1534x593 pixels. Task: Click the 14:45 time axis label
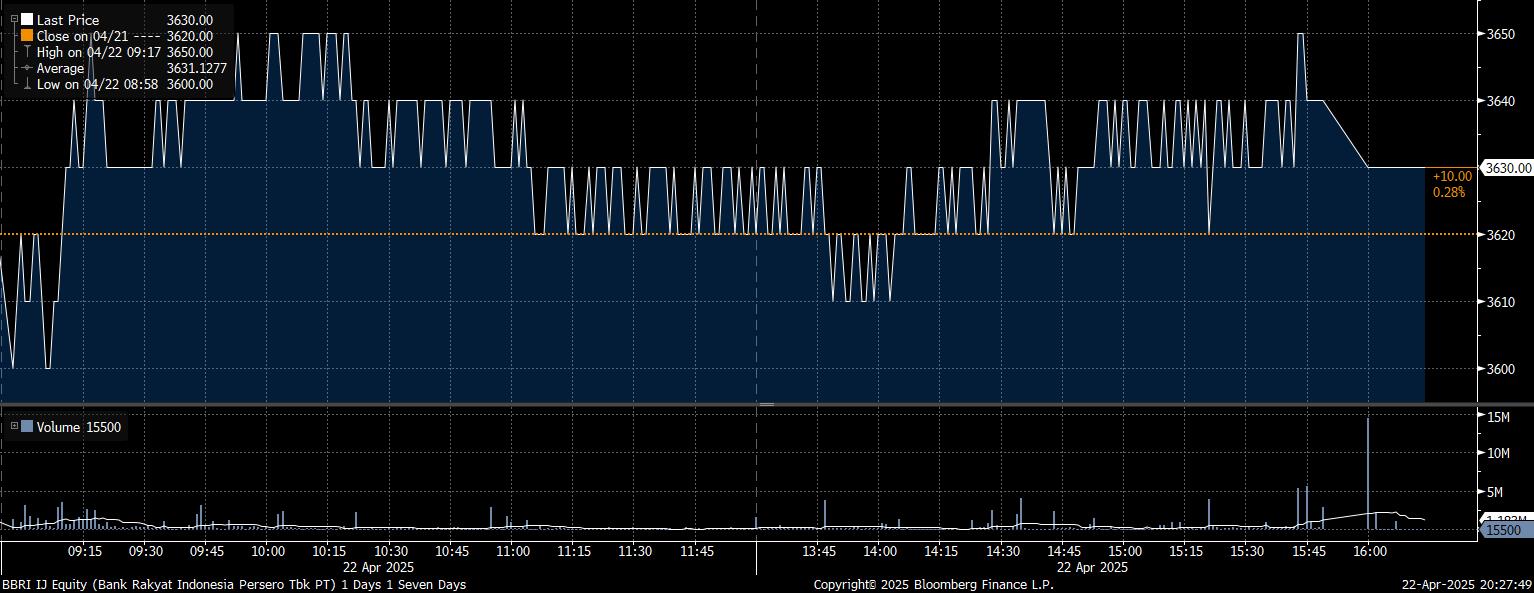click(x=1064, y=551)
